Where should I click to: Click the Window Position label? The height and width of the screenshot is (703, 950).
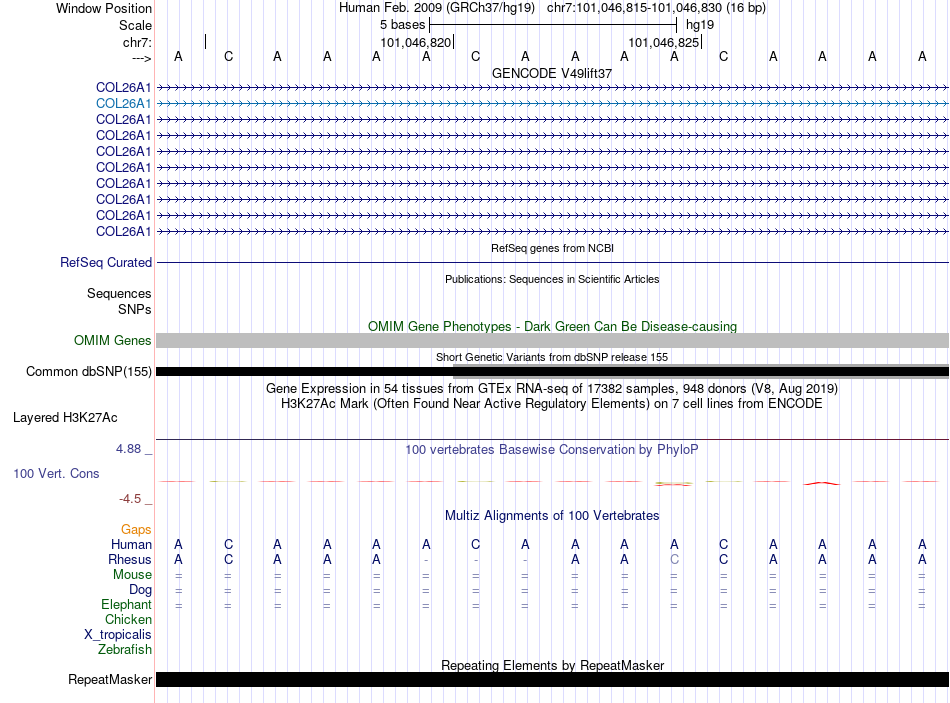104,8
